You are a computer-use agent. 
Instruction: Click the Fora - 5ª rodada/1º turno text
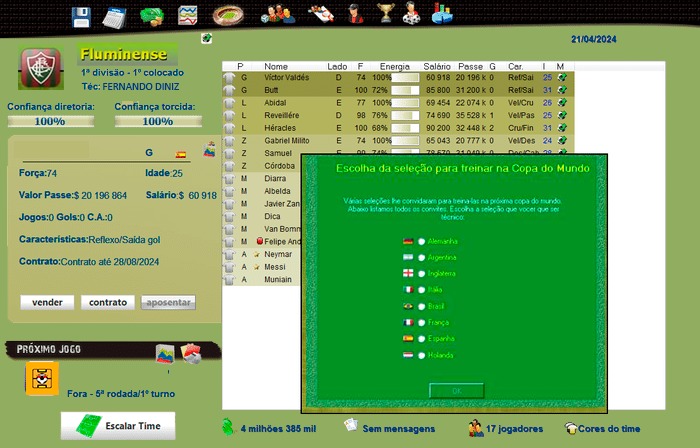point(121,394)
